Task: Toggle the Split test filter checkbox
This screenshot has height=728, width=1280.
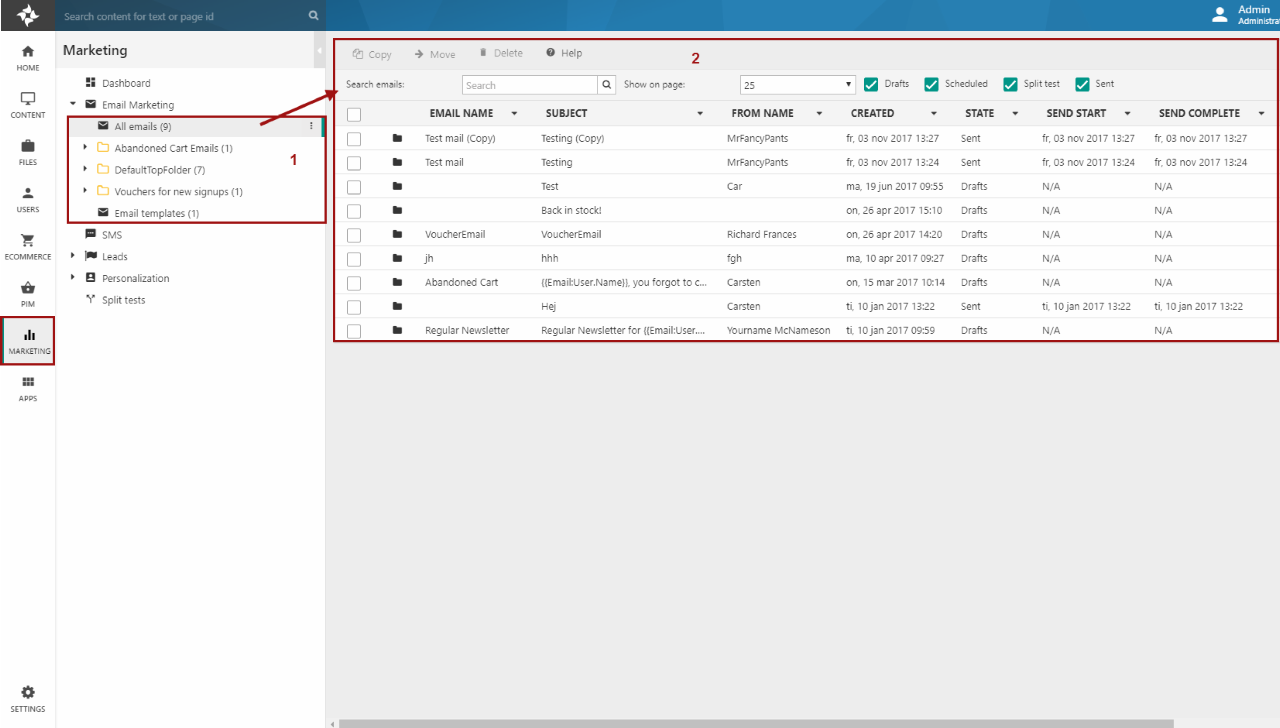Action: click(1010, 85)
